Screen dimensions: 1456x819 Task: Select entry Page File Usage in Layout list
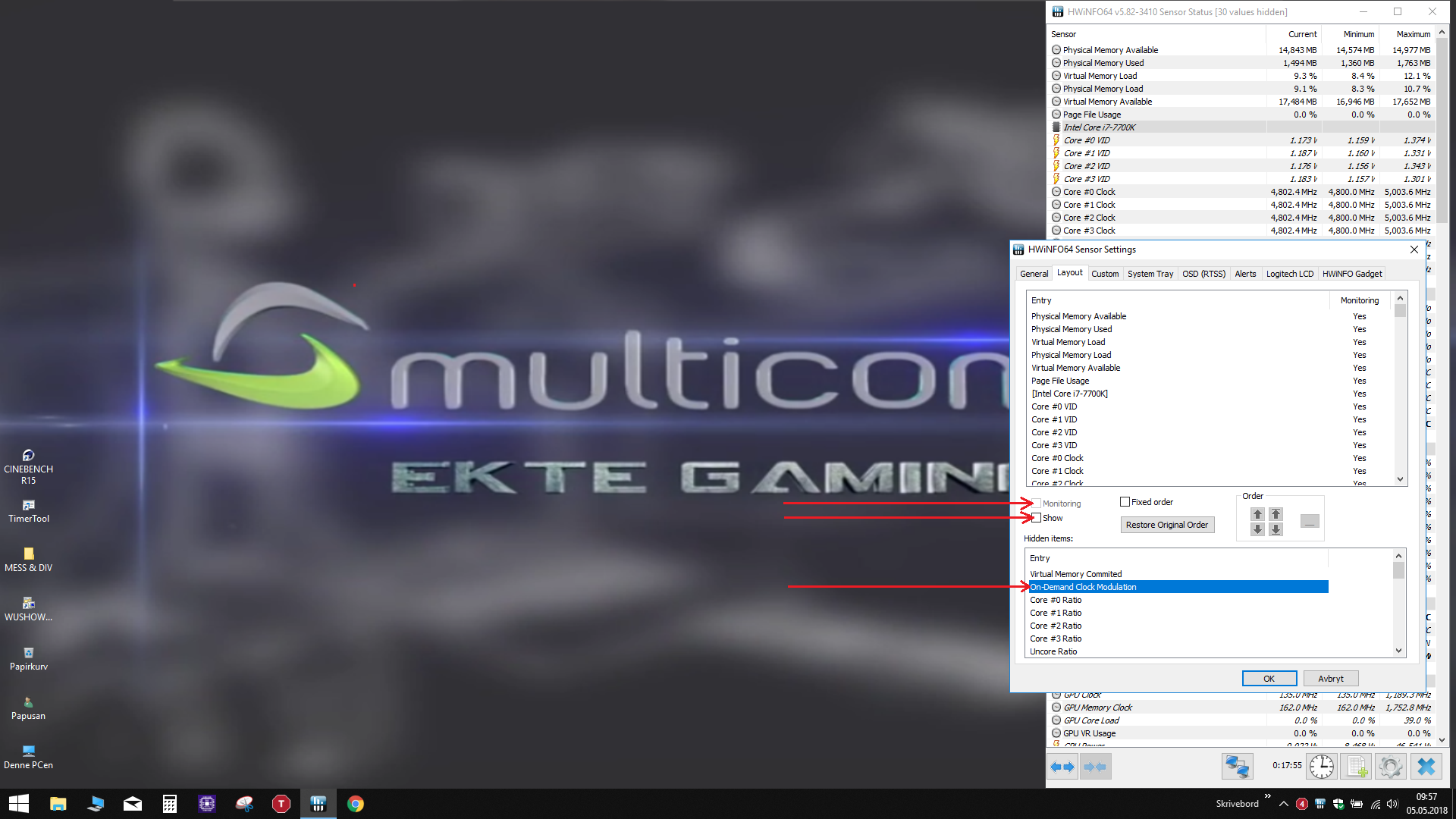[1209, 381]
